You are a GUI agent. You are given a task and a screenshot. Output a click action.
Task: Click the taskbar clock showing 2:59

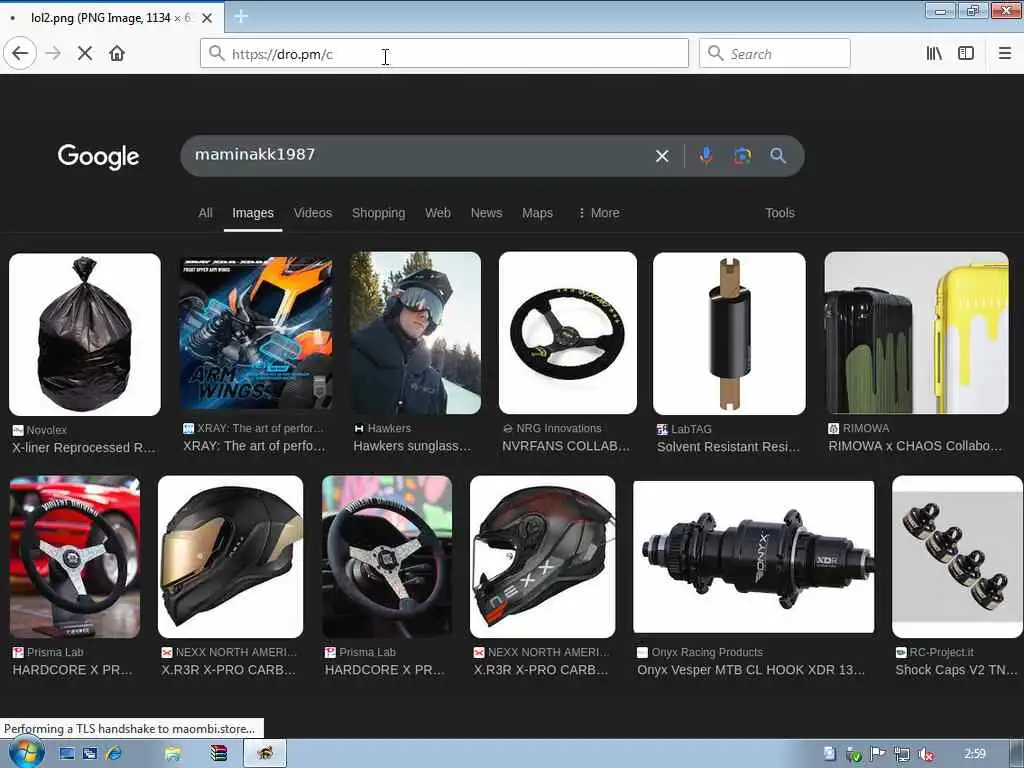(x=974, y=754)
